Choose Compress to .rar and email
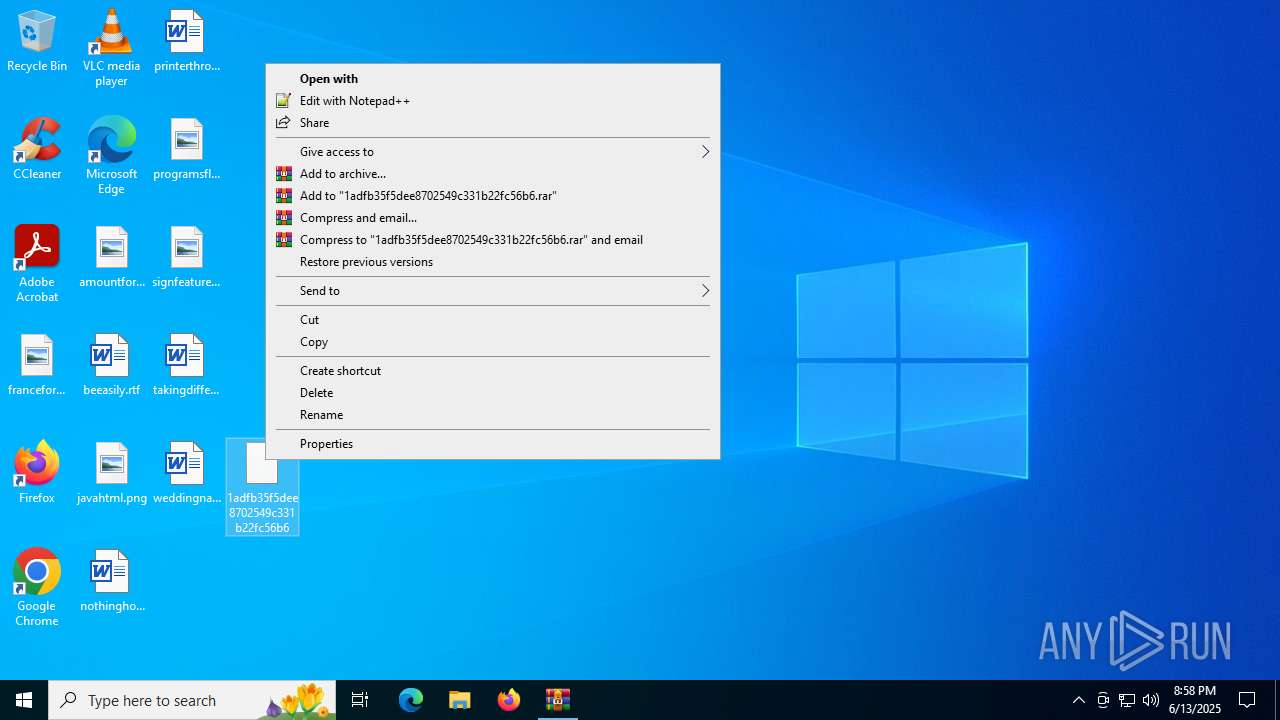Viewport: 1280px width, 720px height. 492,240
